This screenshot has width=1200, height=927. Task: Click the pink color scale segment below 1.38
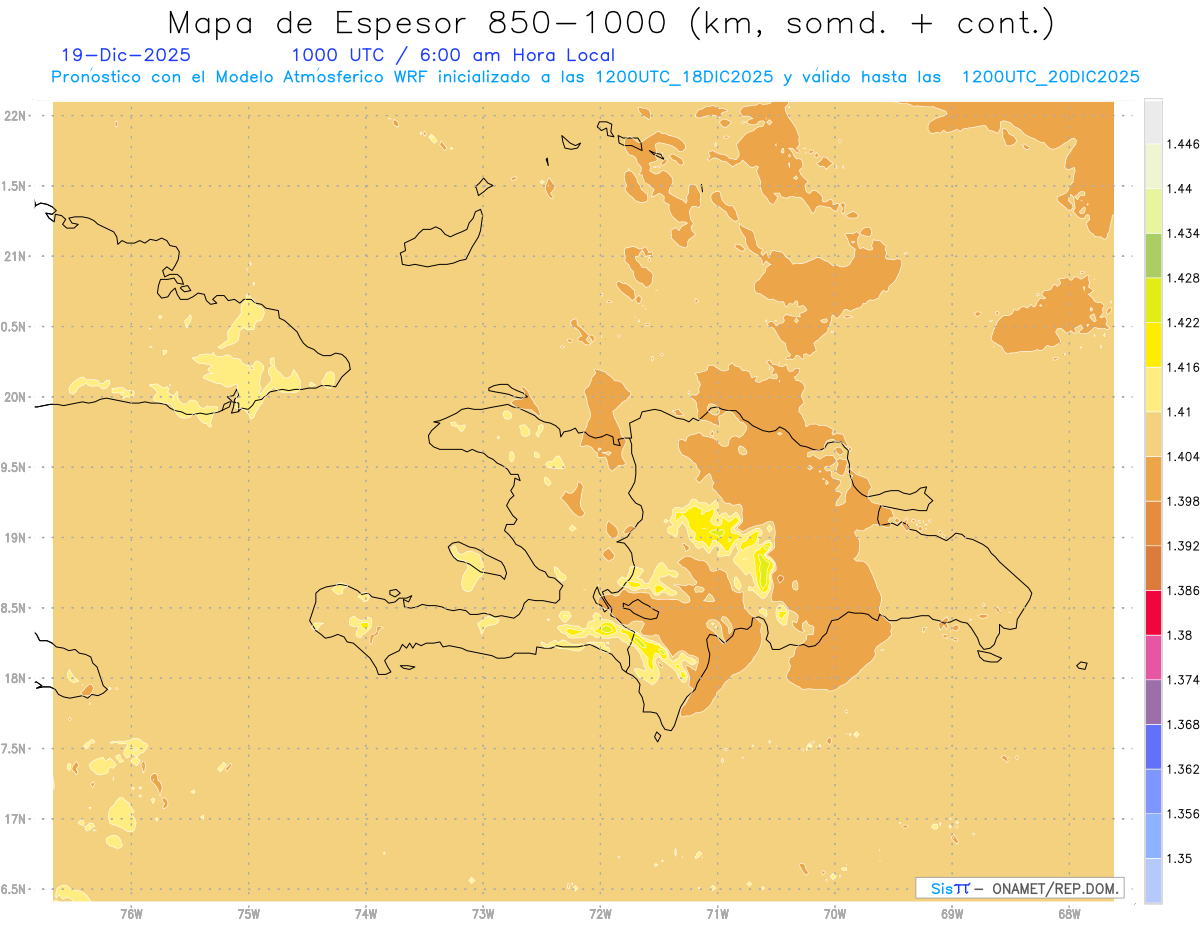point(1153,658)
